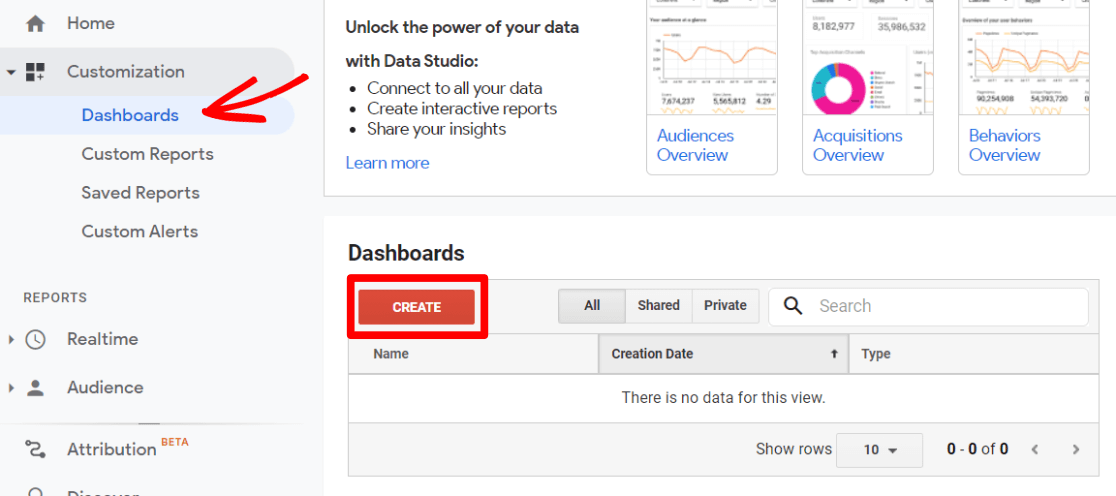Go to previous page arrow
Image resolution: width=1116 pixels, height=496 pixels.
point(1036,450)
